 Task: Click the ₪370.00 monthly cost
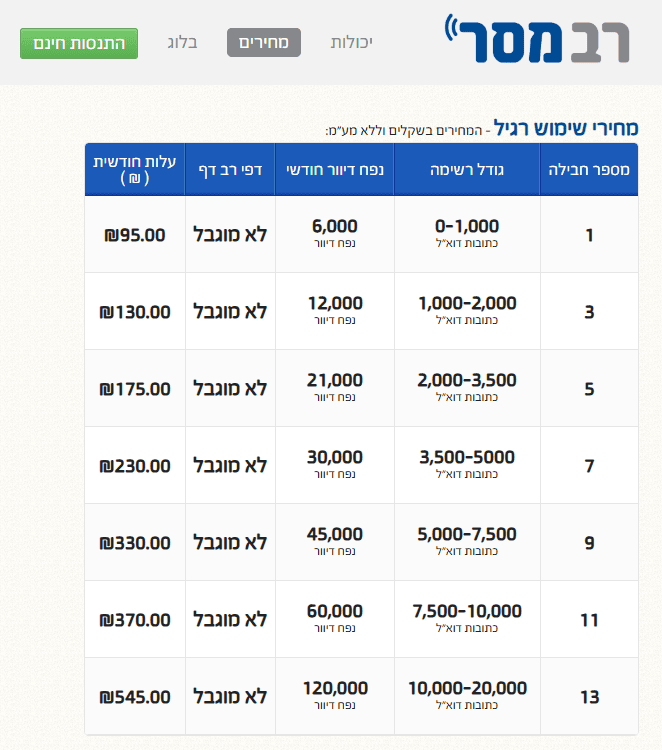(x=135, y=620)
